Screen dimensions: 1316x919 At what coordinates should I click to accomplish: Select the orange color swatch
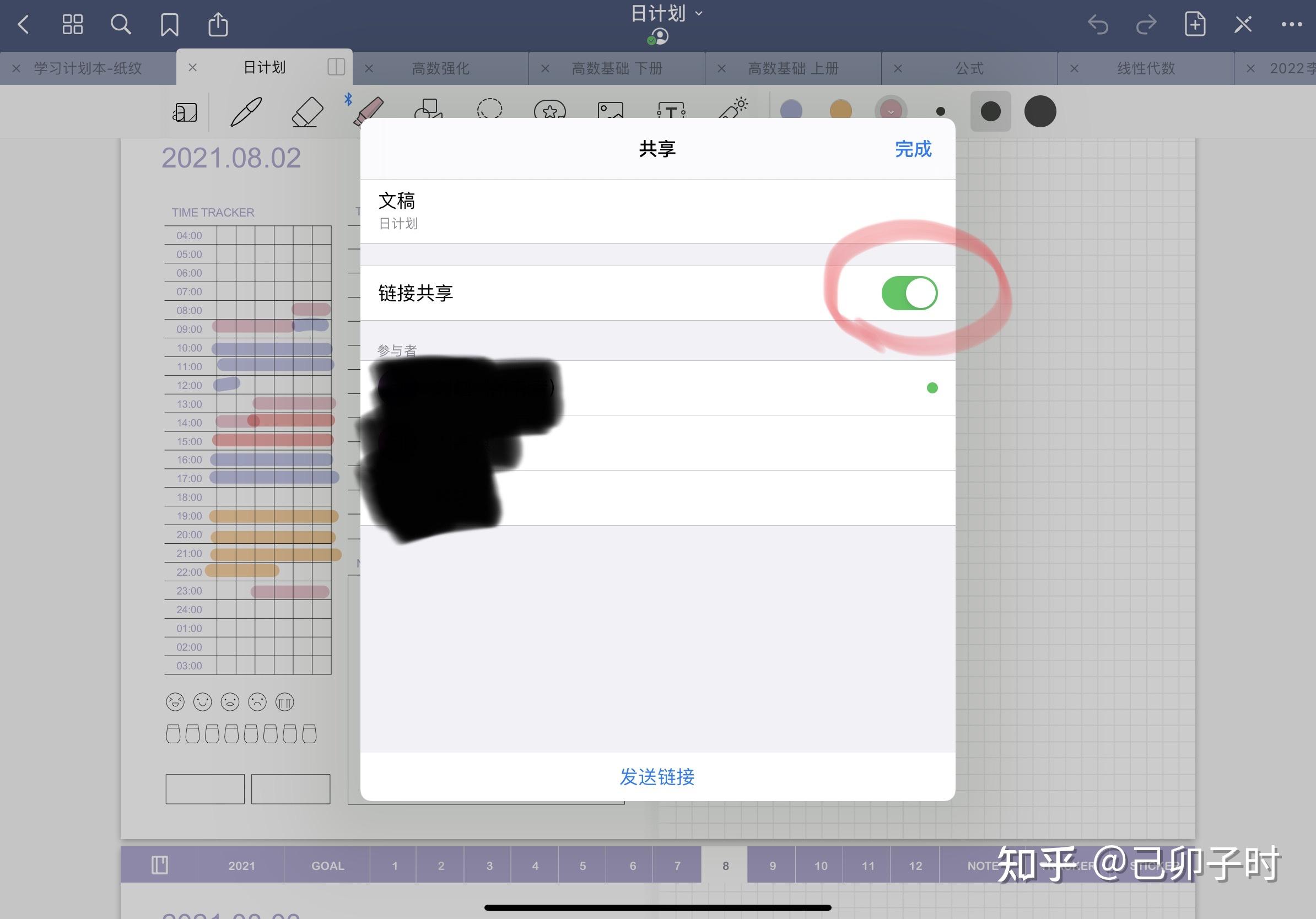[x=841, y=110]
